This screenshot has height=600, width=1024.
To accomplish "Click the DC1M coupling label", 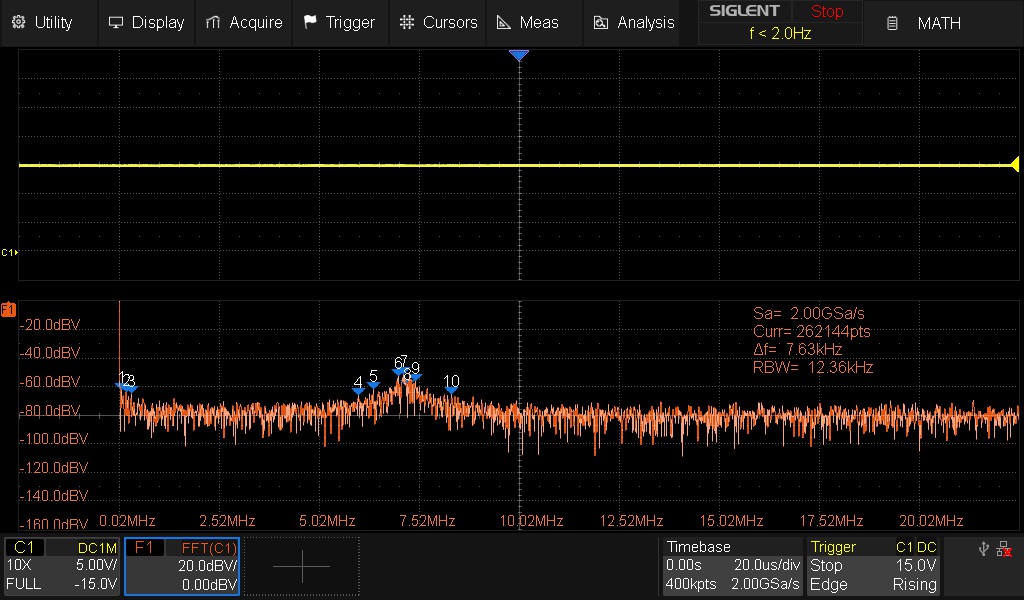I will (x=97, y=548).
